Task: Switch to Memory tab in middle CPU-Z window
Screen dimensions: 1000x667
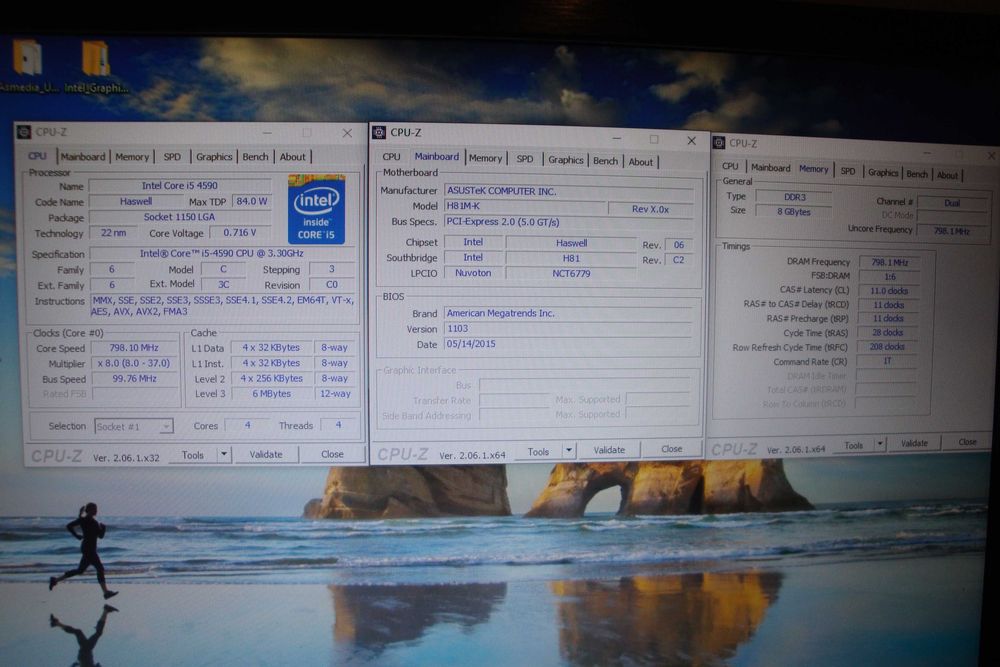Action: [x=485, y=158]
